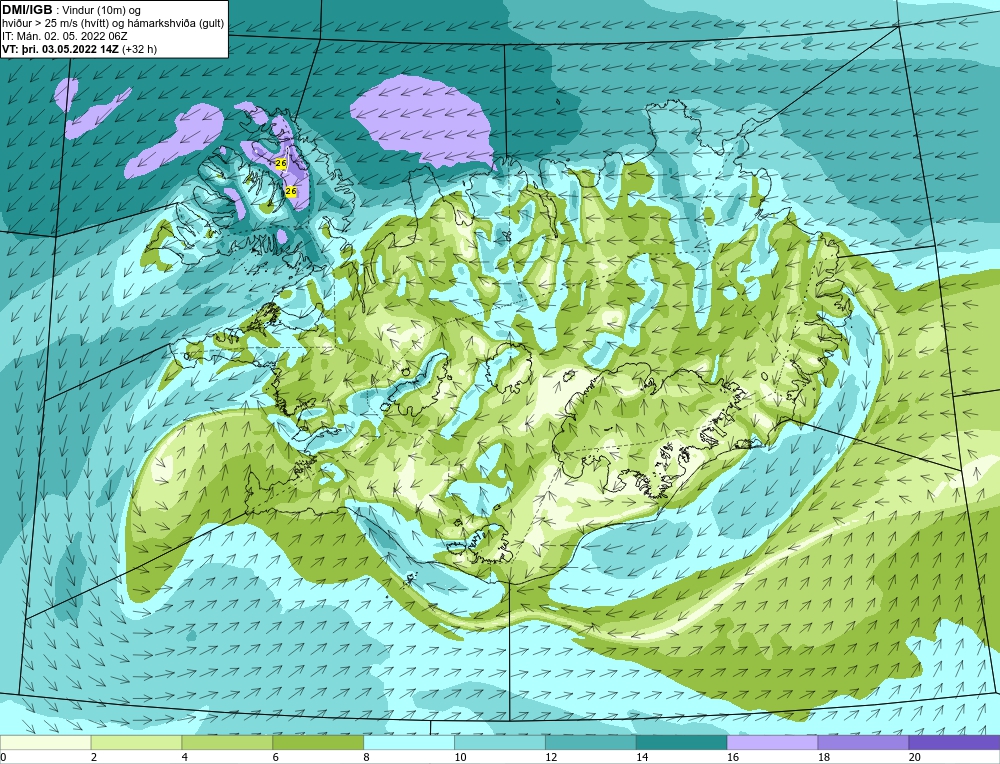1000x764 pixels.
Task: Click the 'DMI/IGB : Vindur (10m) og' title line
Action: coord(73,10)
